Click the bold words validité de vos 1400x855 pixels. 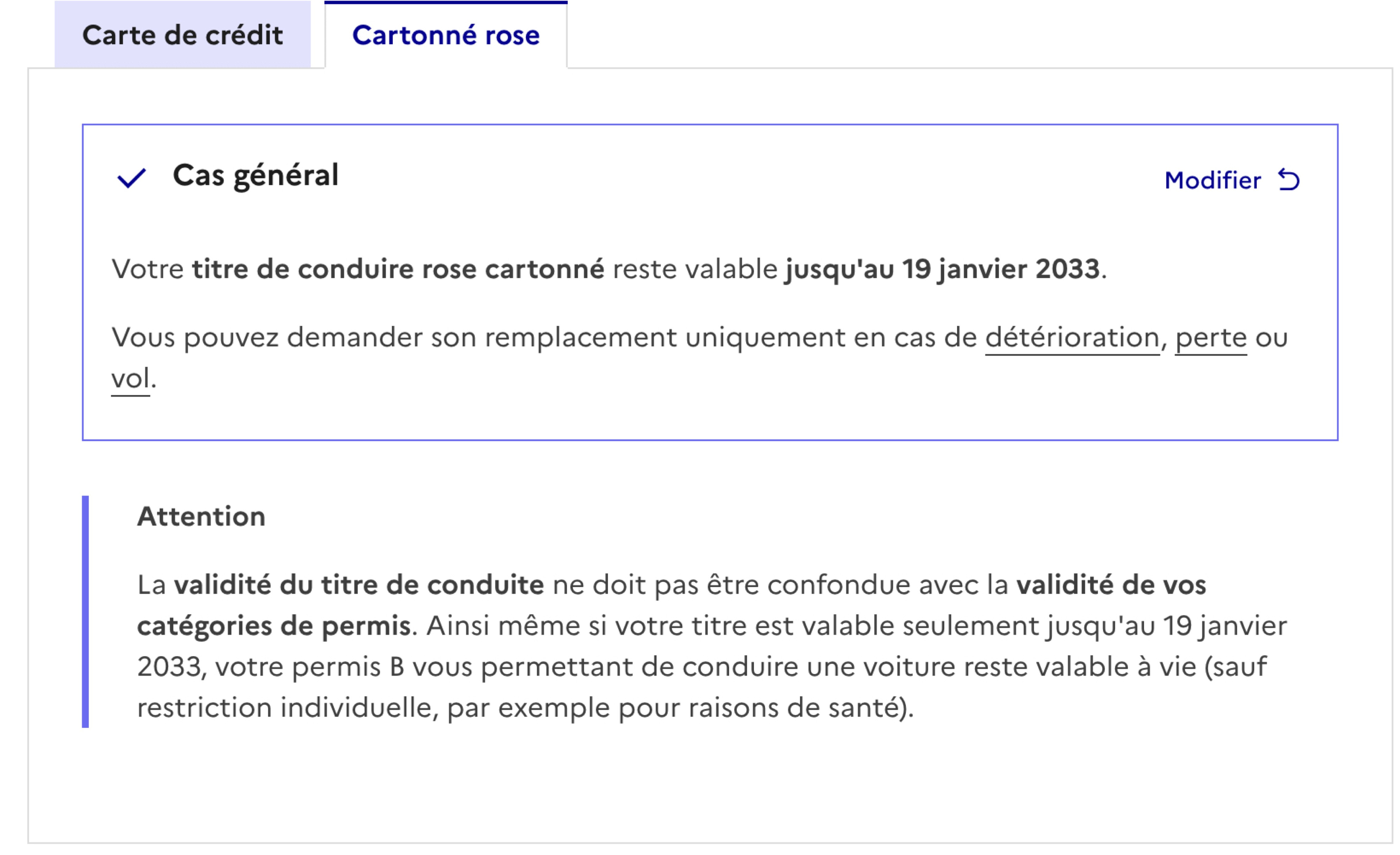coord(1111,585)
